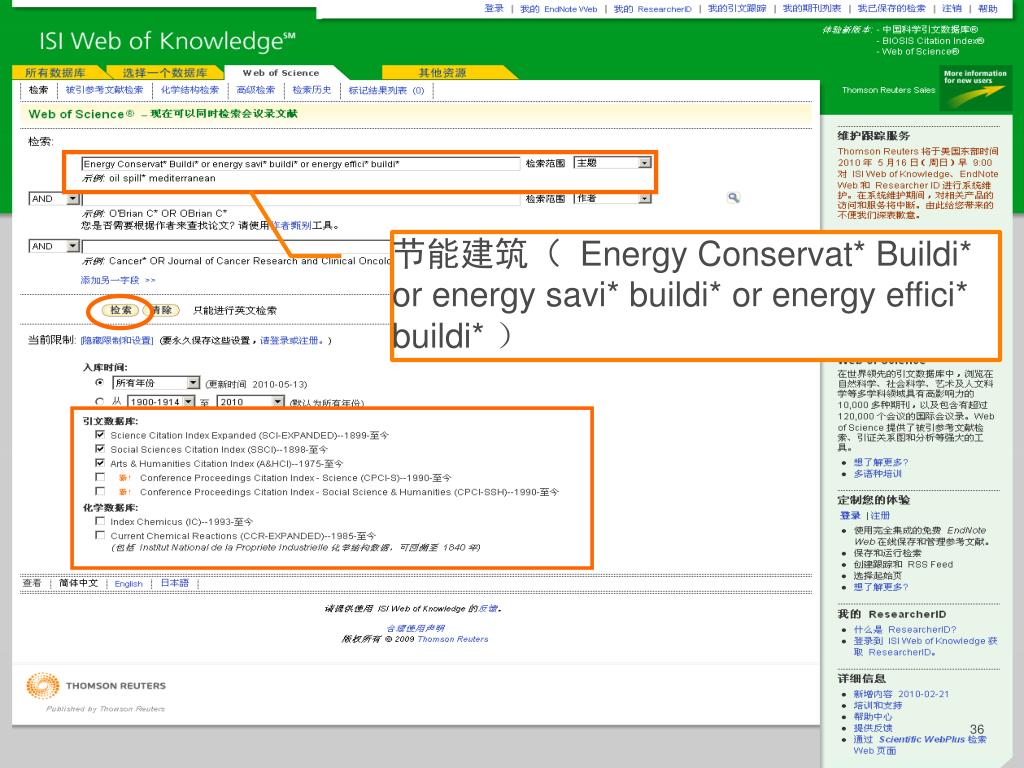1024x768 pixels.
Task: Uncheck Science Citation Index Expanded checkbox
Action: pyautogui.click(x=100, y=434)
